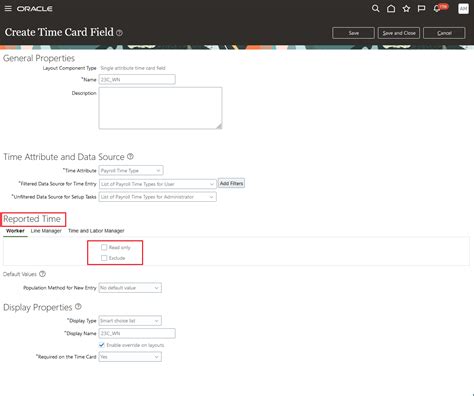Open notifications bell icon
This screenshot has width=474, height=396.
(x=437, y=9)
